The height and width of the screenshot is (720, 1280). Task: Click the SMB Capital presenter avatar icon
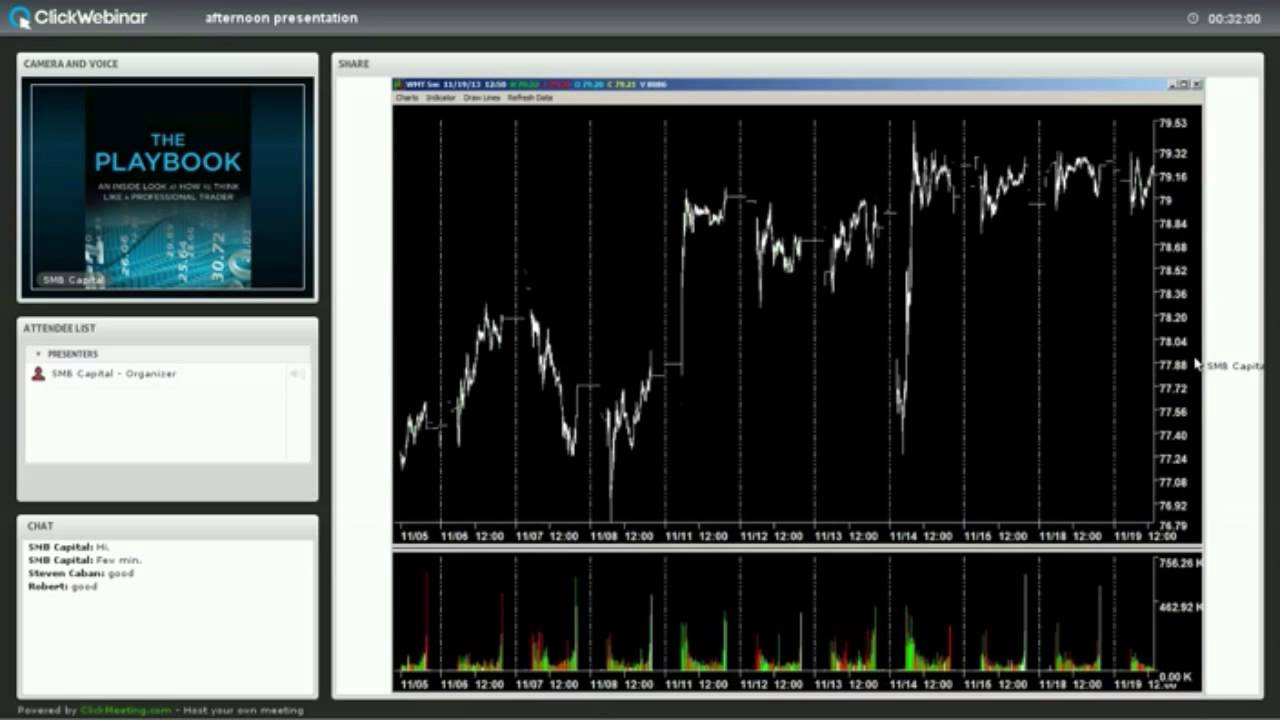click(x=38, y=374)
